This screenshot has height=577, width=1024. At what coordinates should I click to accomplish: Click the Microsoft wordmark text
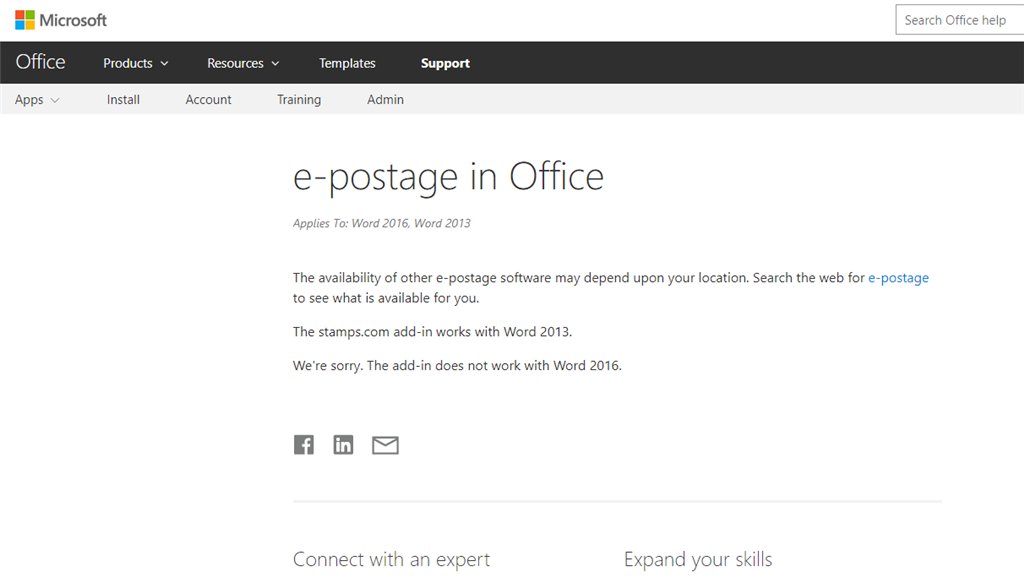pos(73,20)
